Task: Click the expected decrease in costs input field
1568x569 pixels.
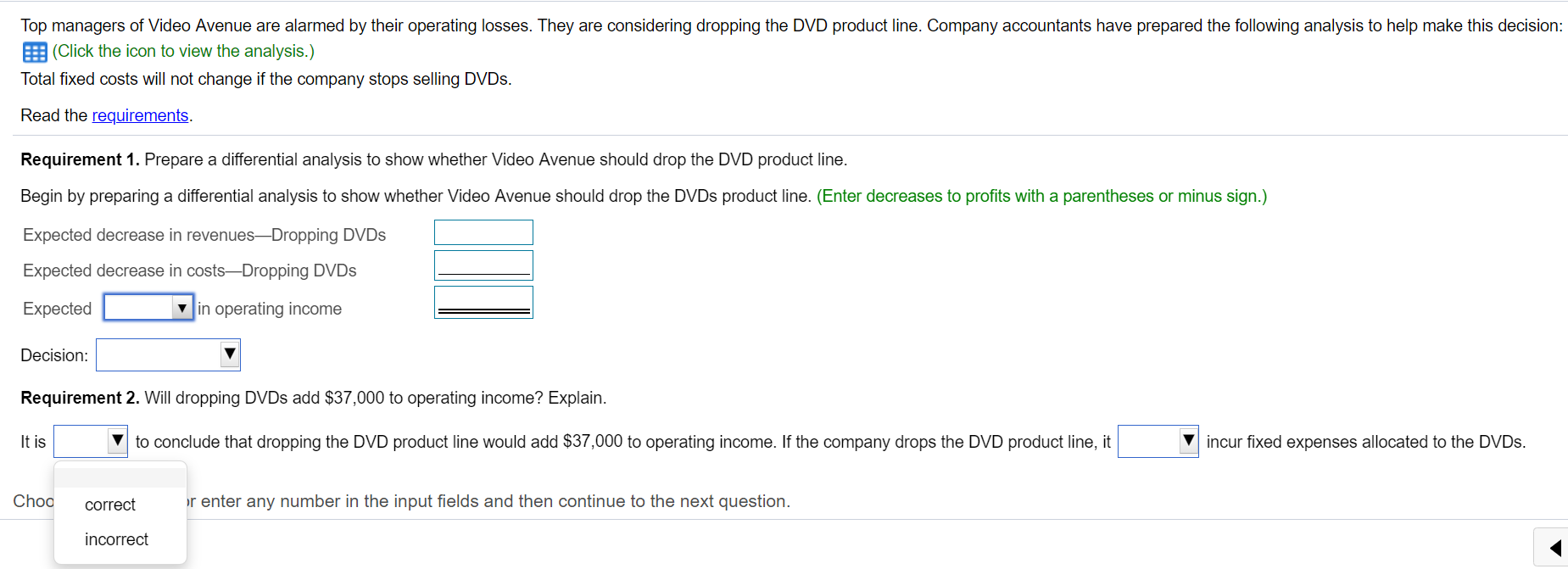Action: (x=483, y=264)
